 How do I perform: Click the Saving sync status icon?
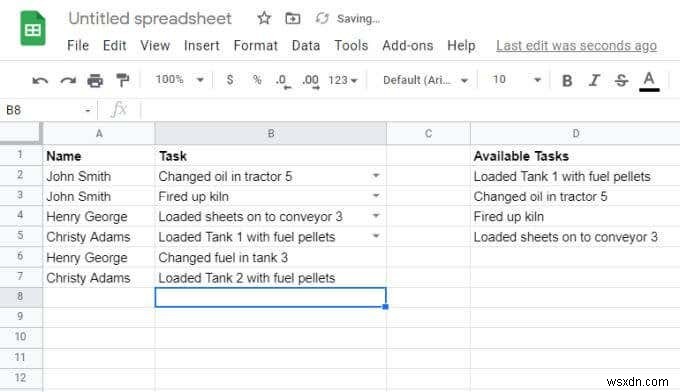pyautogui.click(x=322, y=18)
